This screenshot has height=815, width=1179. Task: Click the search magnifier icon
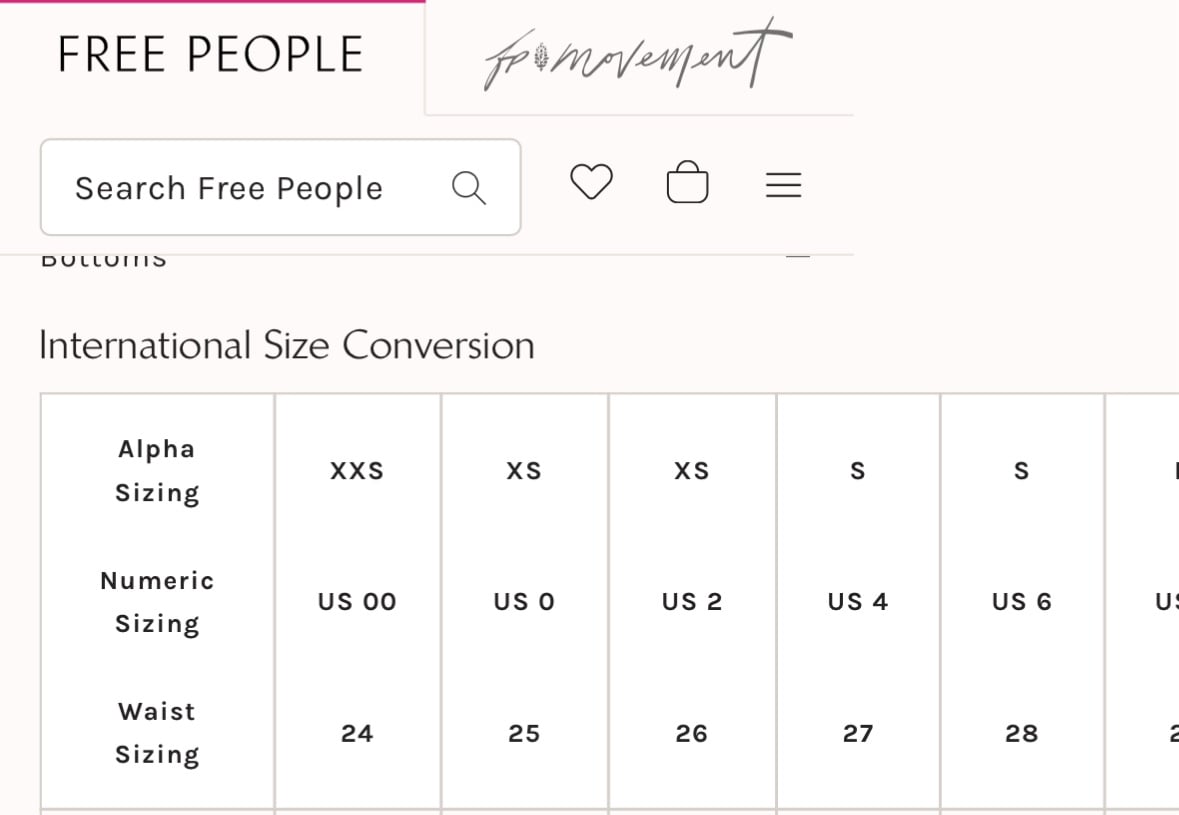(x=469, y=187)
